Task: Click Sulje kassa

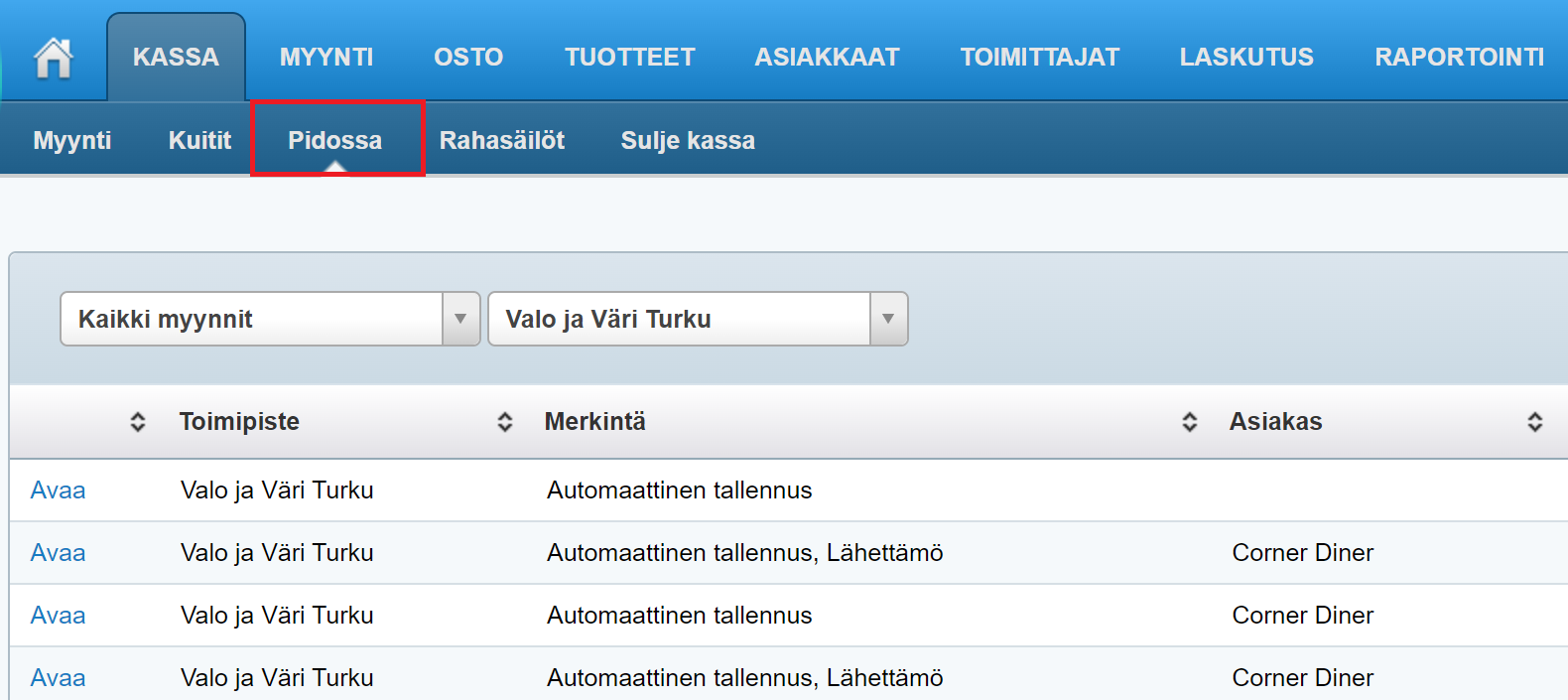Action: pos(688,140)
